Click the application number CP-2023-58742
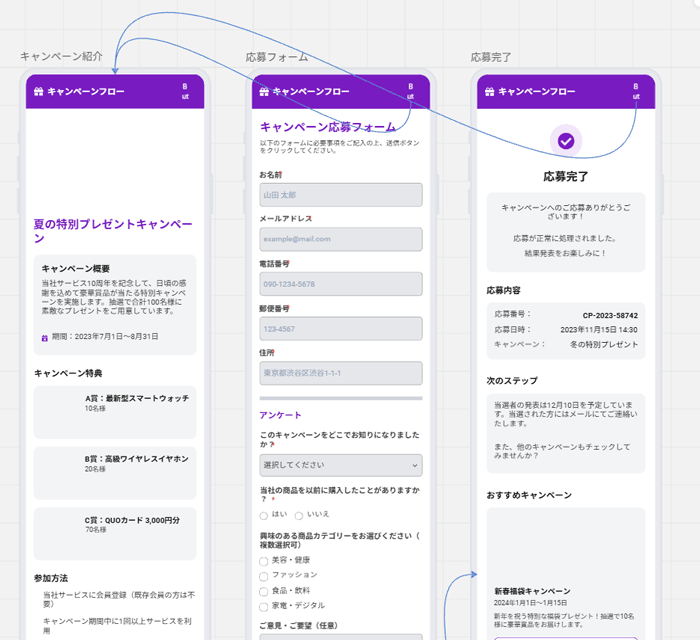700x640 pixels. click(610, 316)
